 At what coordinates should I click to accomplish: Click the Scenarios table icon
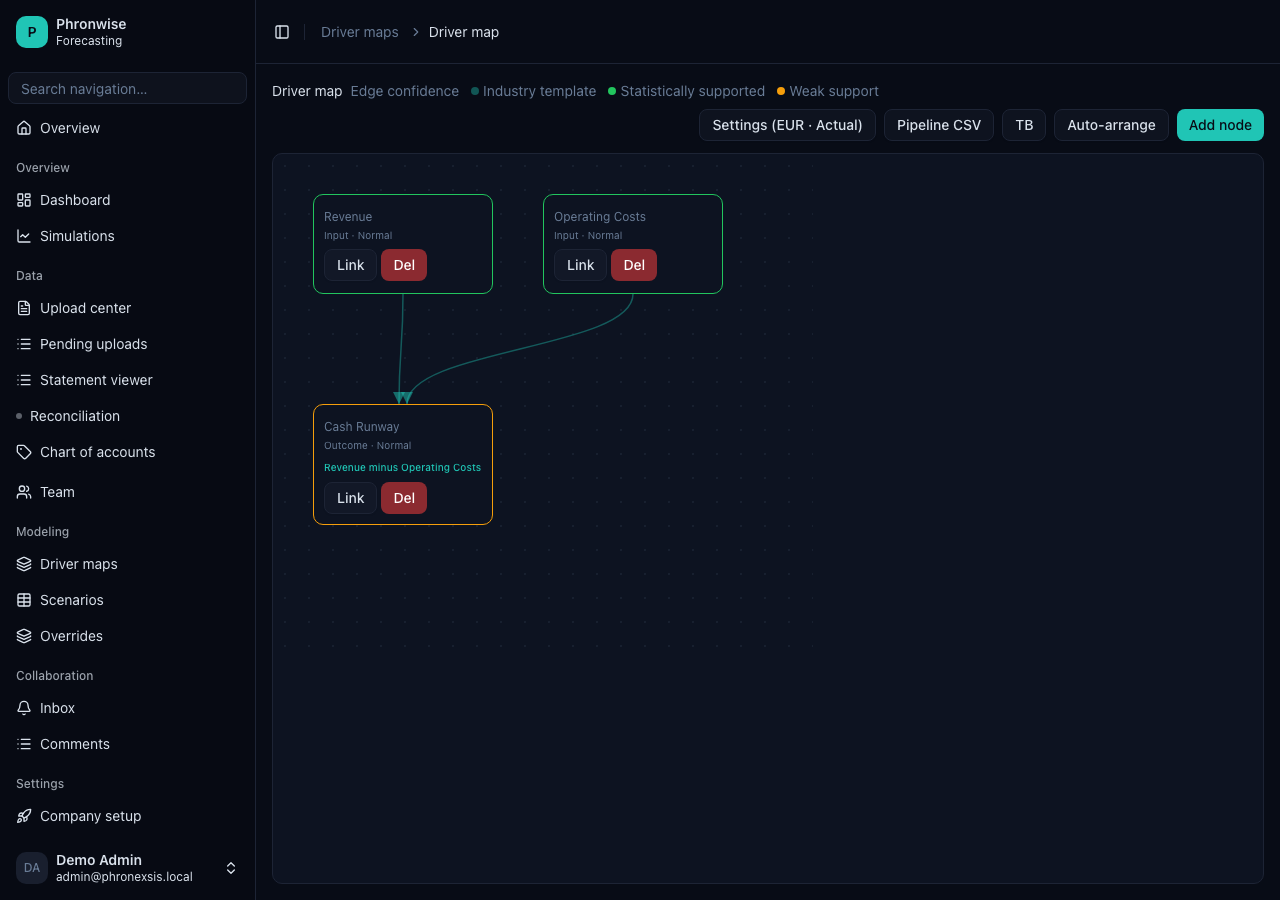(24, 600)
